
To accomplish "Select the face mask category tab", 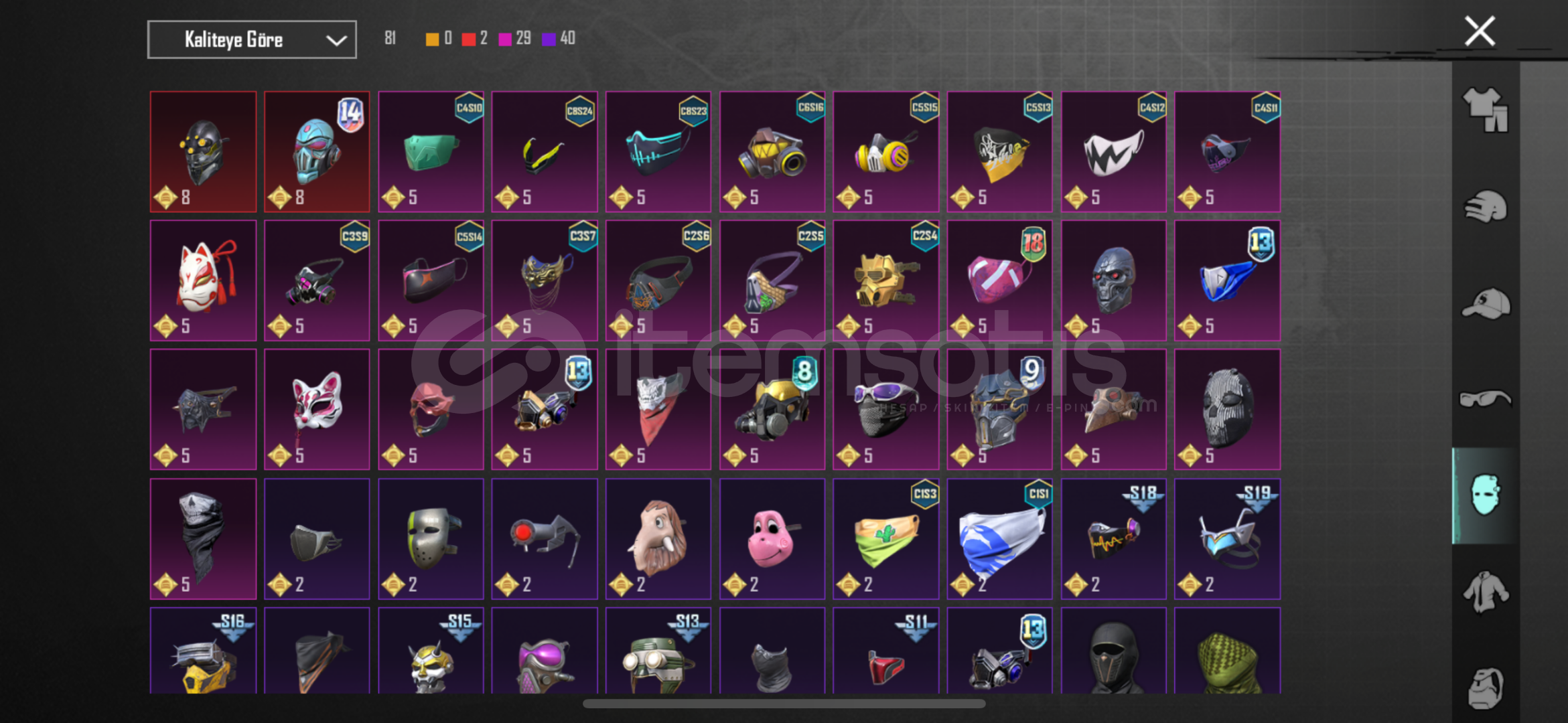I will click(1485, 495).
